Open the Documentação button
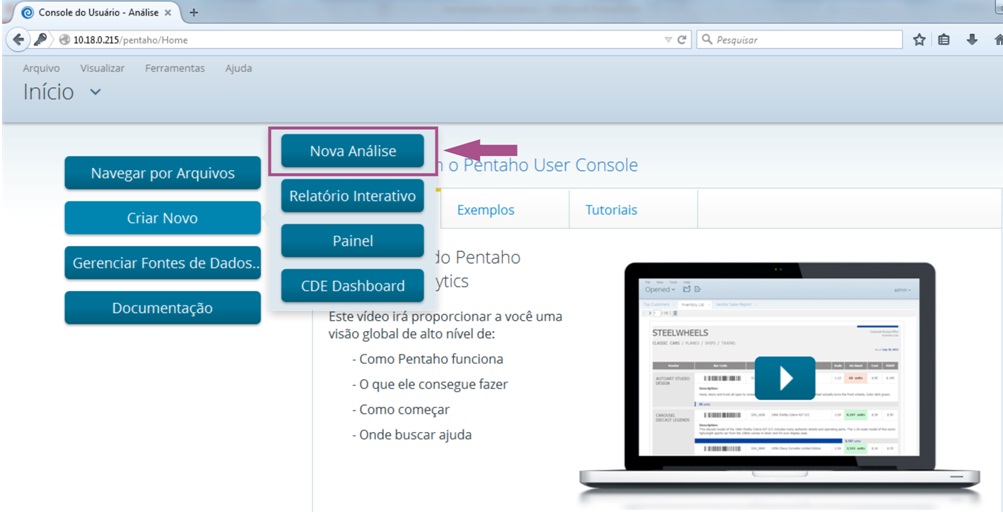Image resolution: width=1003 pixels, height=512 pixels. (x=162, y=308)
